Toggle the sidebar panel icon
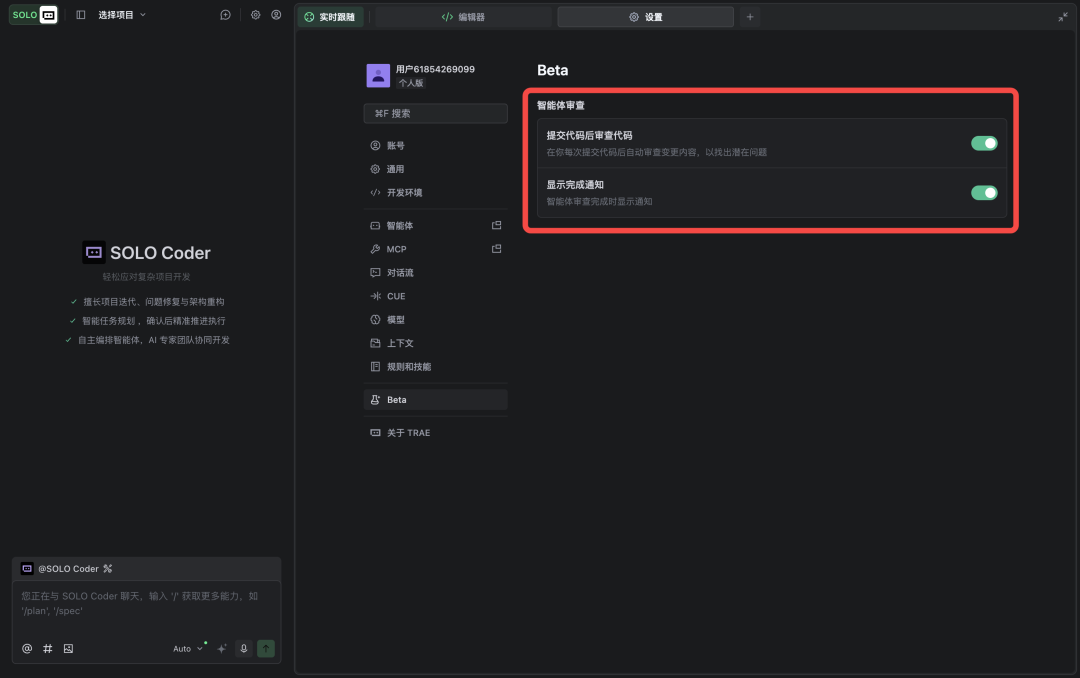Image resolution: width=1080 pixels, height=678 pixels. point(81,14)
